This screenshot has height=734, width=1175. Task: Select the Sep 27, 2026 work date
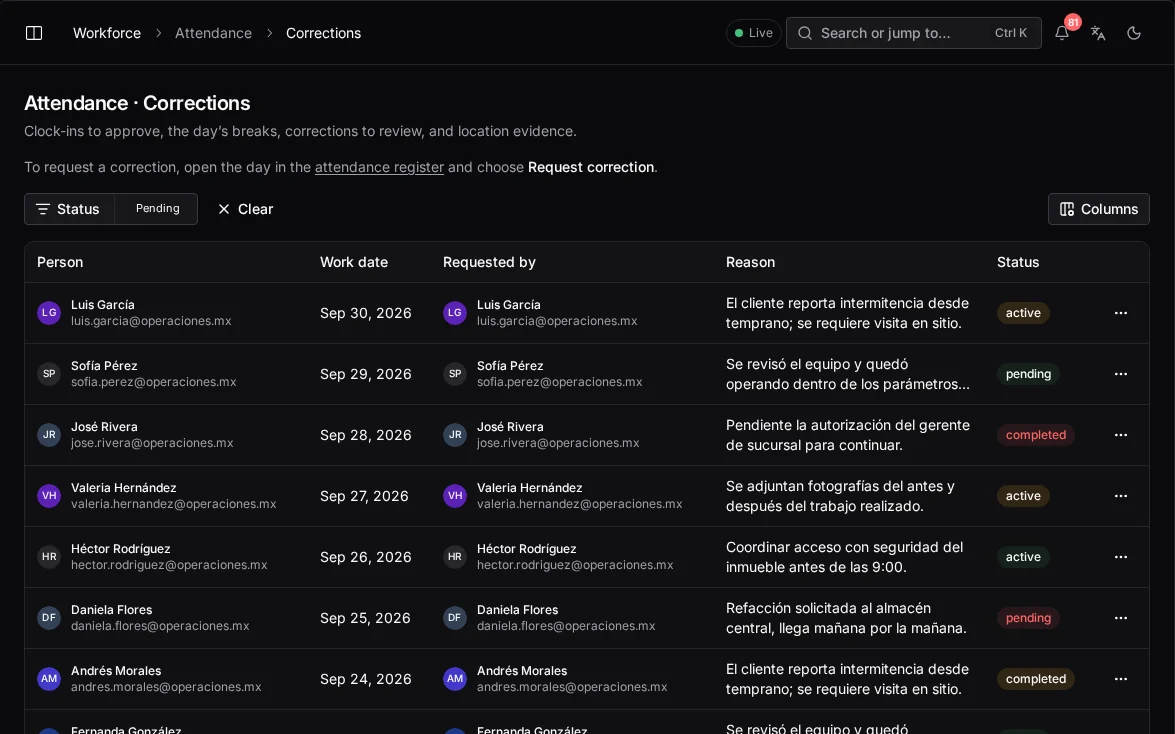pyautogui.click(x=364, y=496)
